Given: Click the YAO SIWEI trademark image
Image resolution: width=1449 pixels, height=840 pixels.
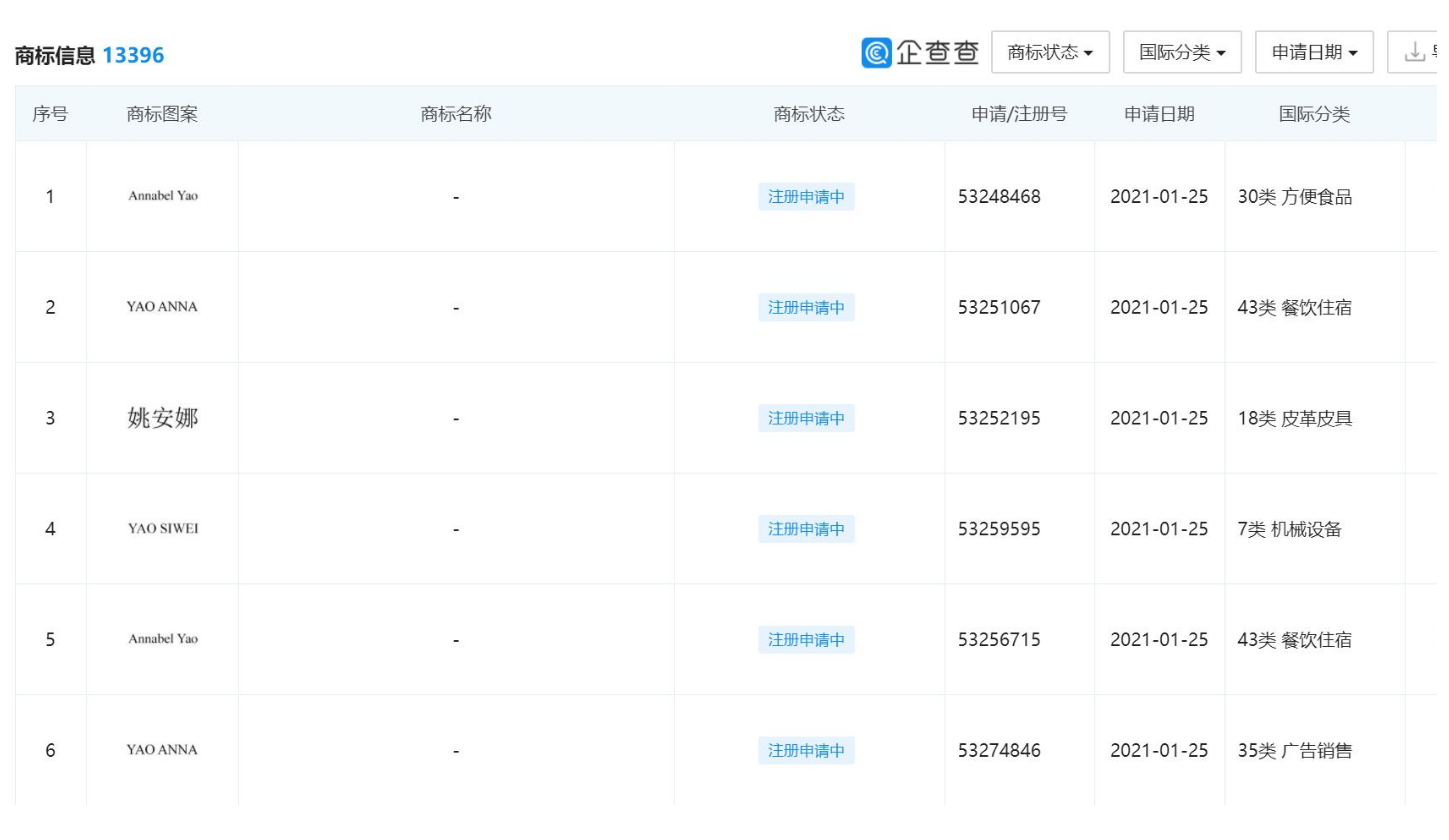Looking at the screenshot, I should coord(163,529).
